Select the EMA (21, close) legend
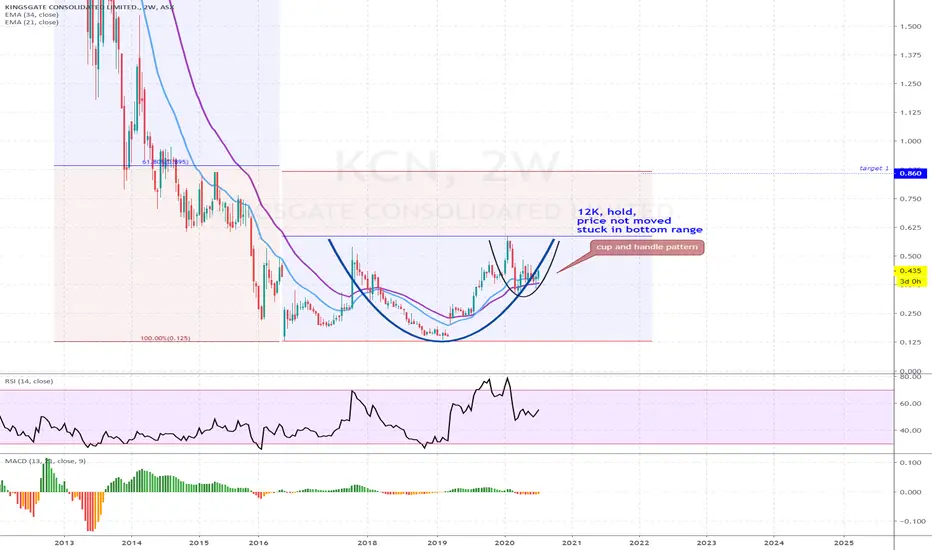Screen dimensions: 932x550 point(32,22)
